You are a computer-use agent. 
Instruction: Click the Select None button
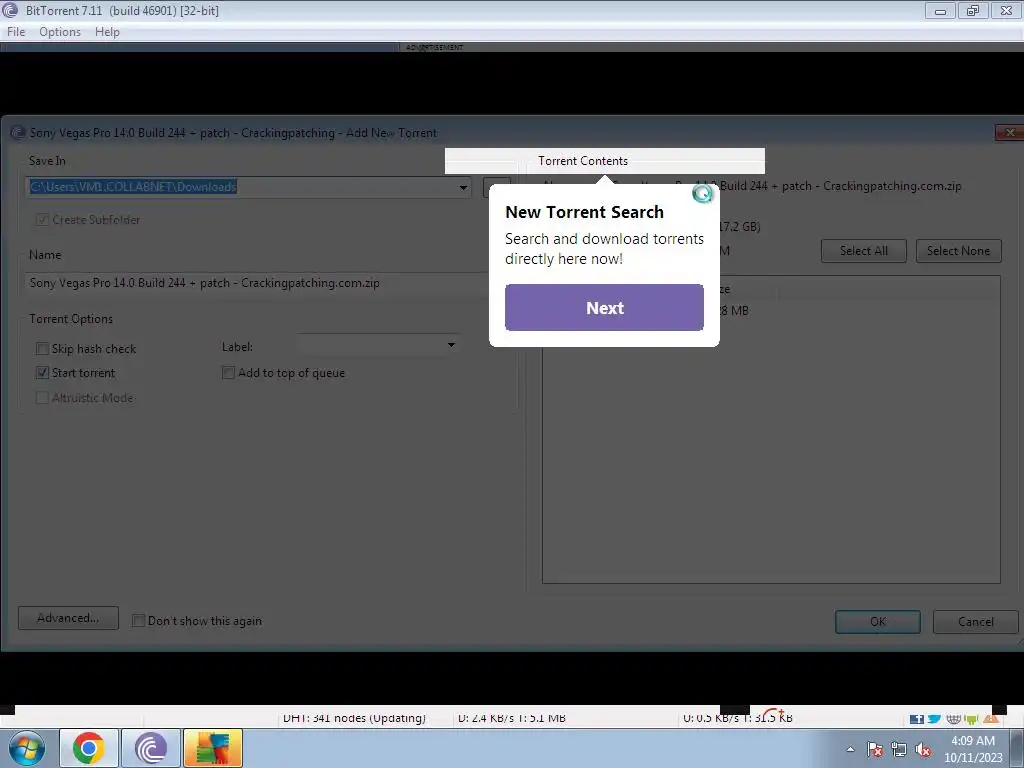click(959, 251)
